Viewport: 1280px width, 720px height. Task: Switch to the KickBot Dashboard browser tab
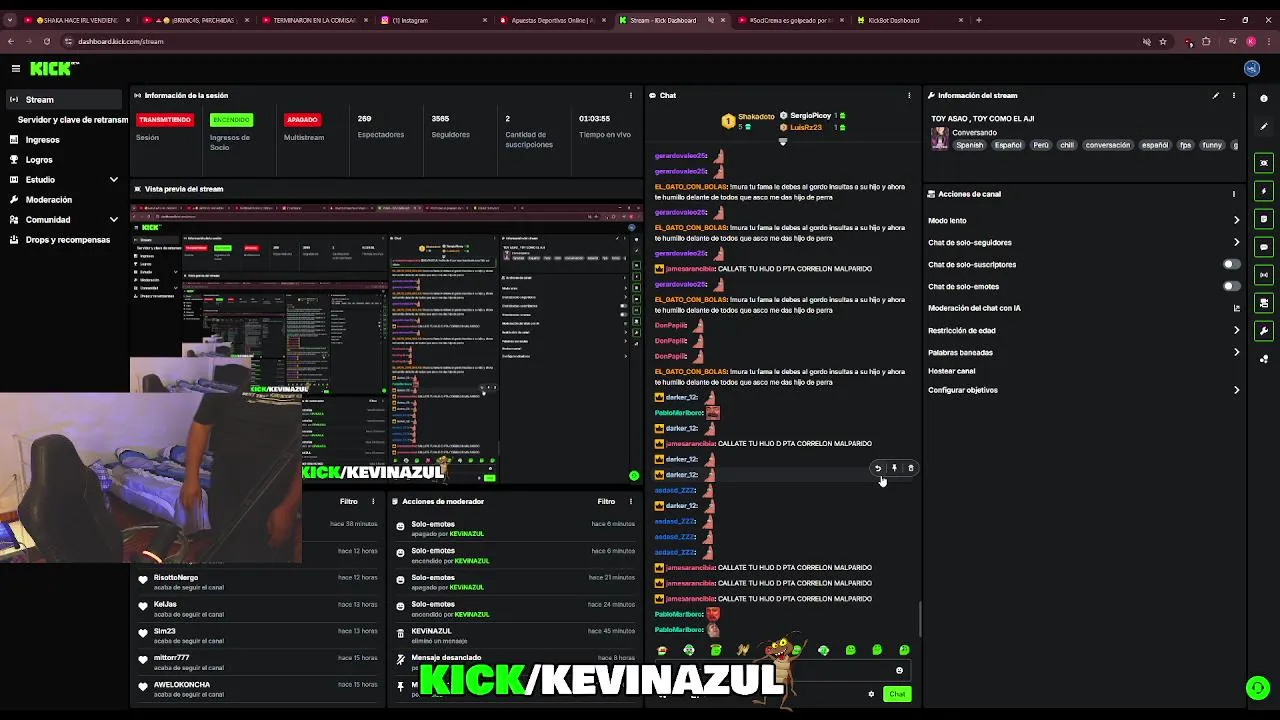click(910, 20)
